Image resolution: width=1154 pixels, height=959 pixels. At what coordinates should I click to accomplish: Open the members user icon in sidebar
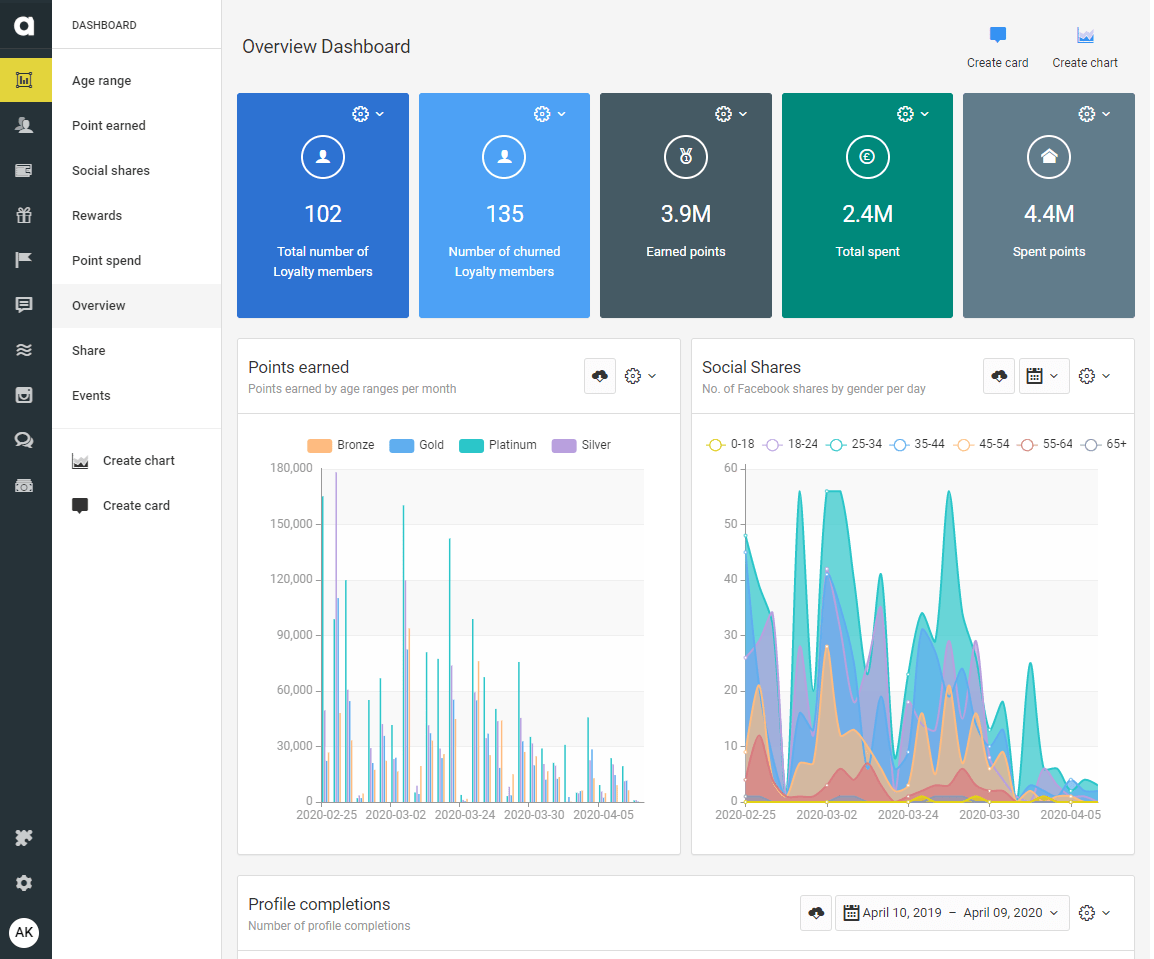(24, 125)
